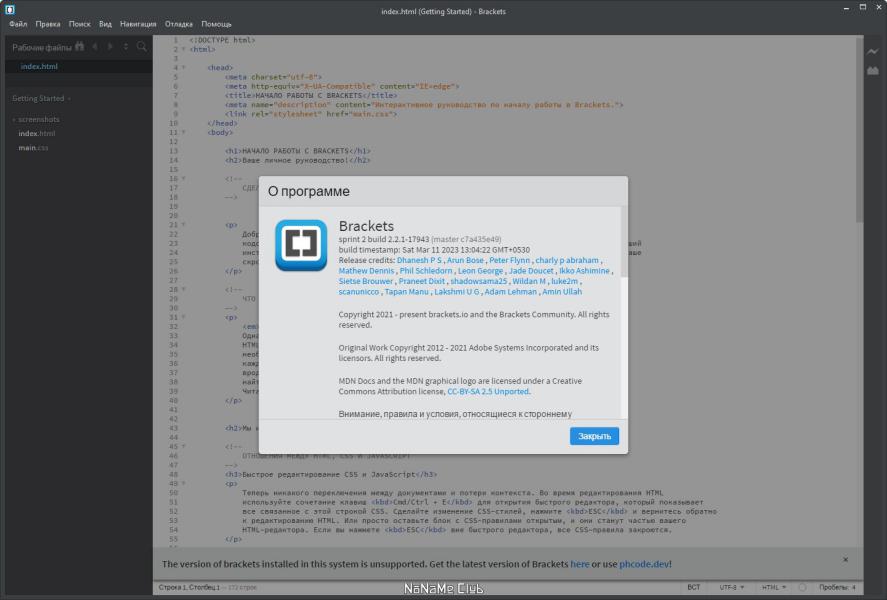Click the Brackets logo in the About dialog

(301, 245)
